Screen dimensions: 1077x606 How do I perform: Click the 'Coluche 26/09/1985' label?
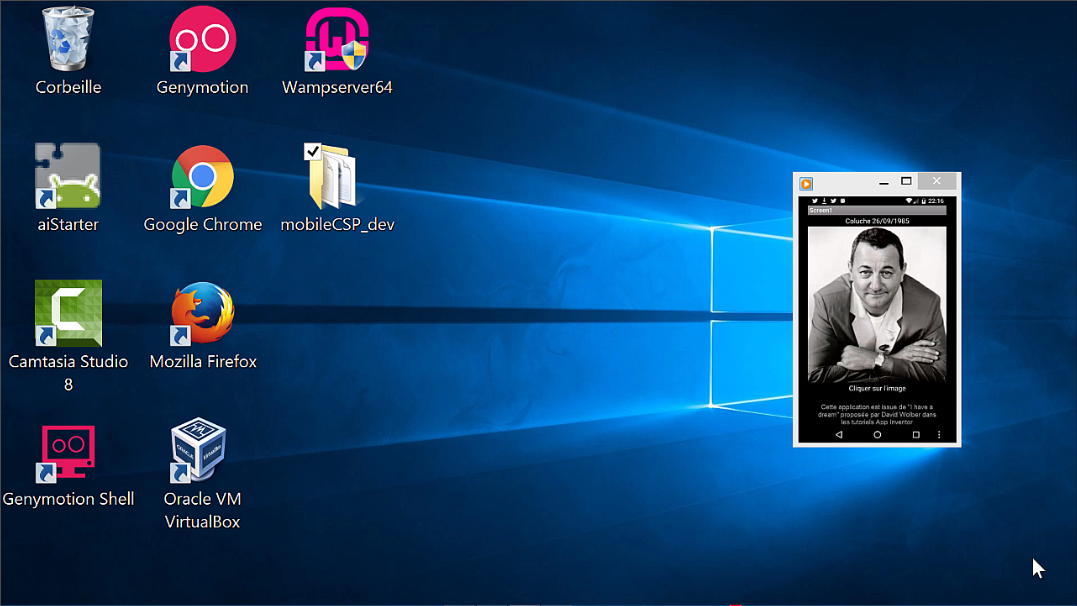tap(877, 221)
